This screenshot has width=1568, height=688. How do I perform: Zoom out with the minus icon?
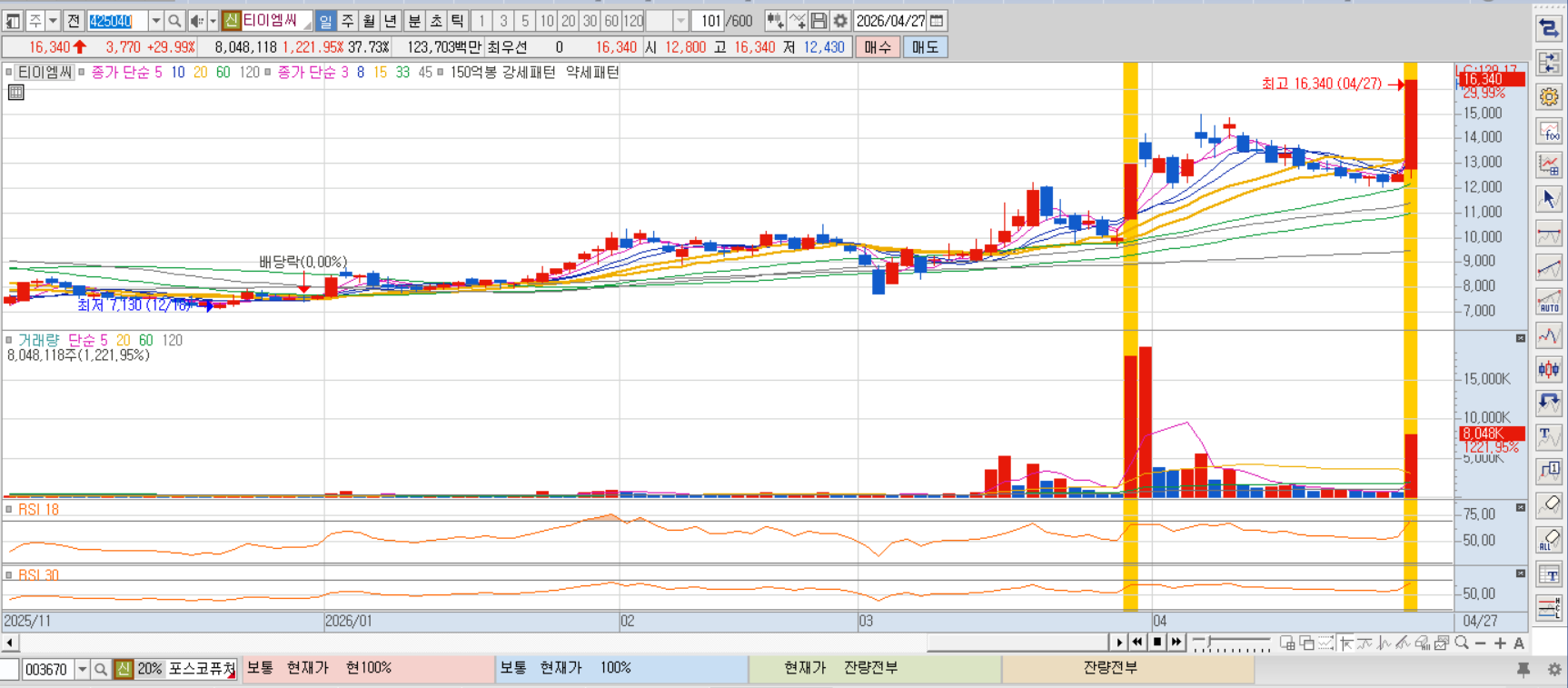pyautogui.click(x=1481, y=643)
